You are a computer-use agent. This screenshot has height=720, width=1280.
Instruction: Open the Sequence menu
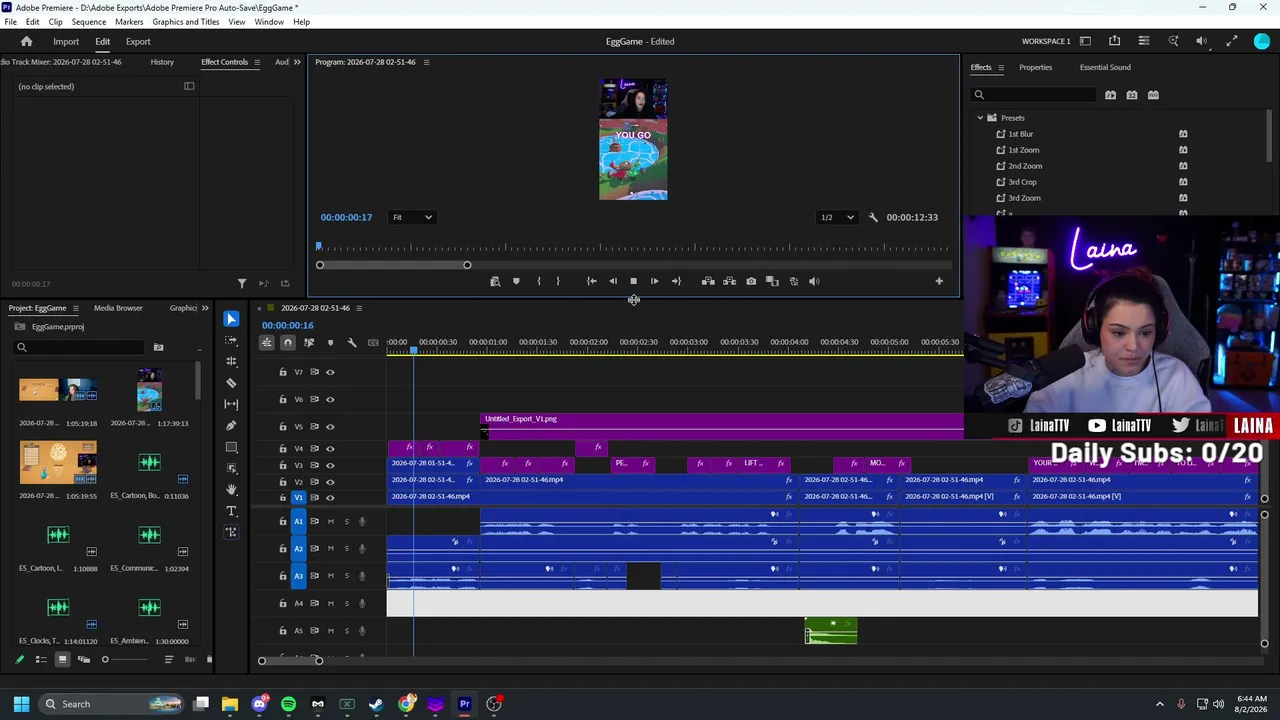click(89, 22)
